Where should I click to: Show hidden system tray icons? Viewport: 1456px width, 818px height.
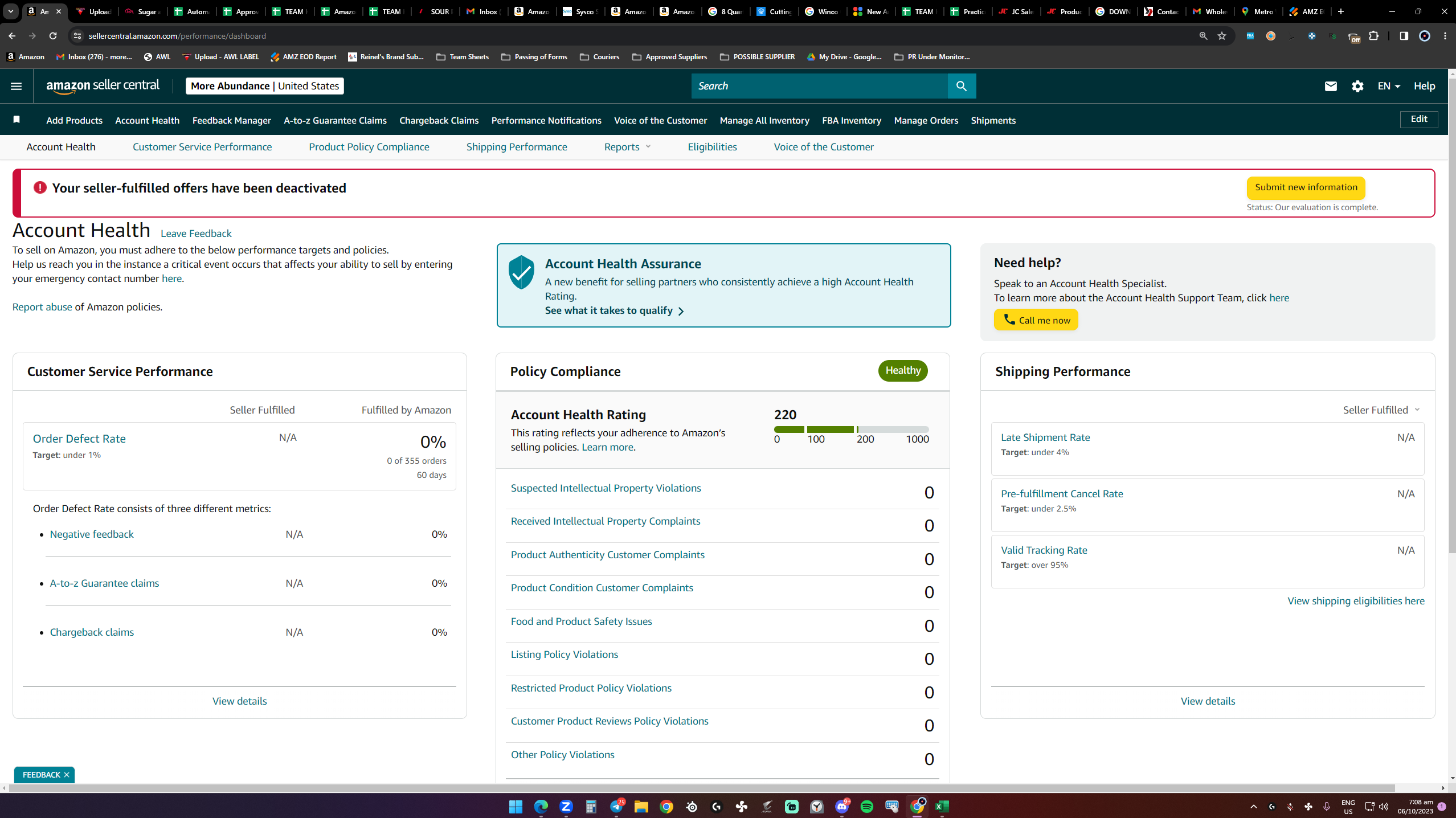(x=1253, y=807)
